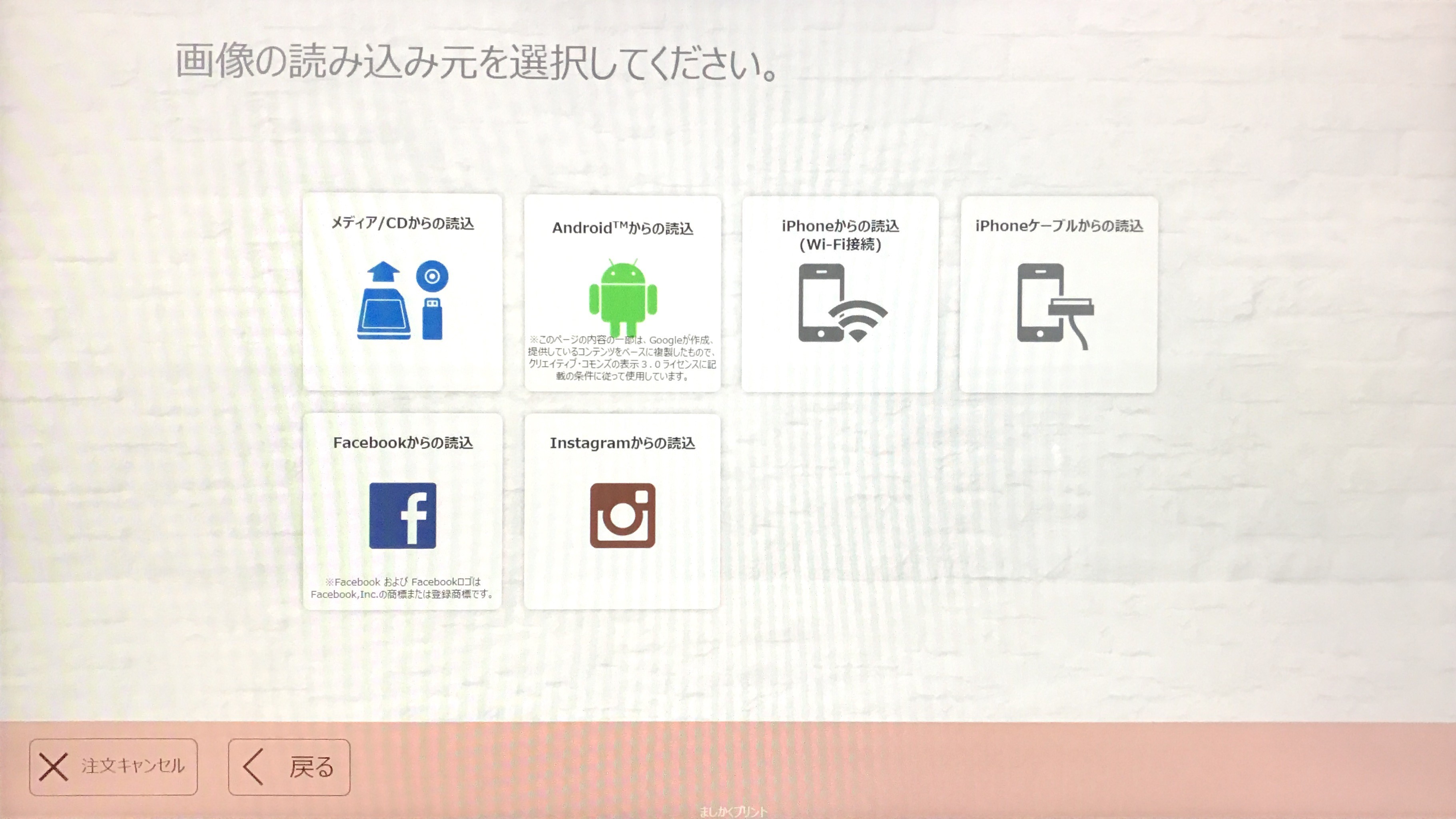
Task: Tap the Facebook logo icon
Action: (x=403, y=516)
